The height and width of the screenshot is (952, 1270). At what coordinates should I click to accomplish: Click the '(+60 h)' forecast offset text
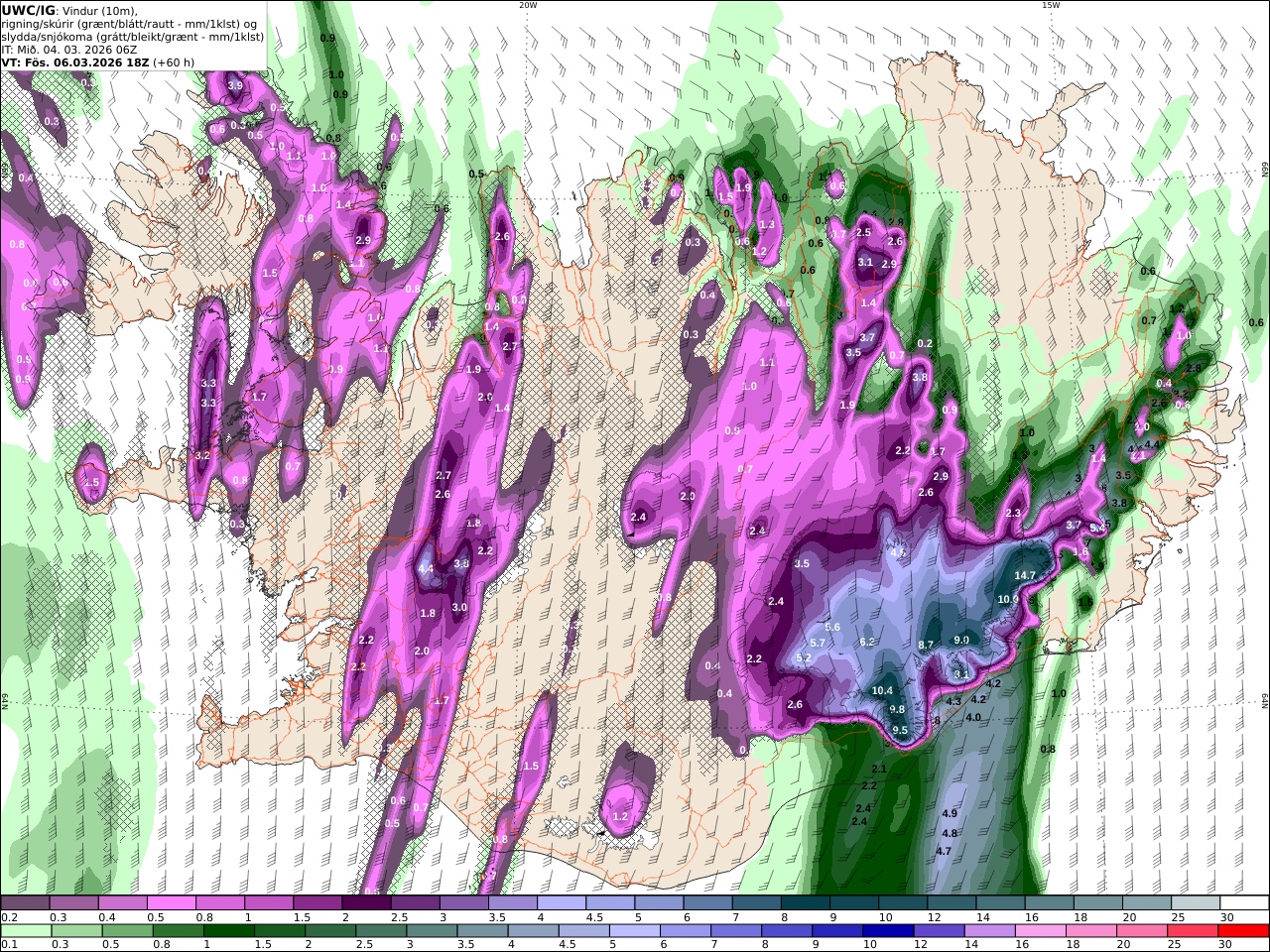[x=174, y=61]
